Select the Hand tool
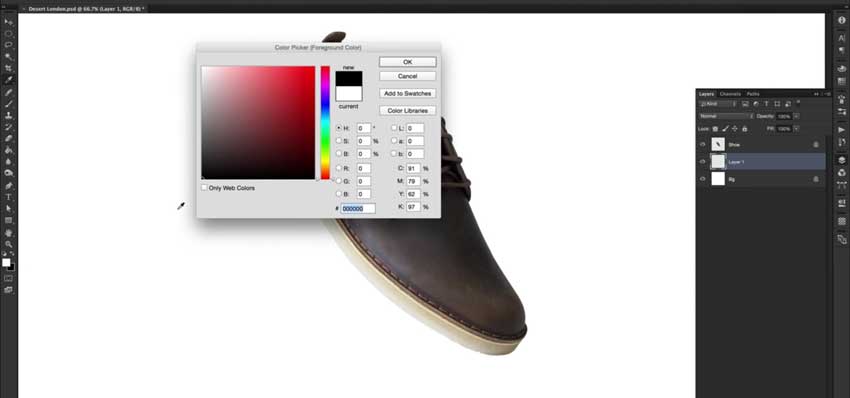Screen dimensions: 850x398 point(9,232)
